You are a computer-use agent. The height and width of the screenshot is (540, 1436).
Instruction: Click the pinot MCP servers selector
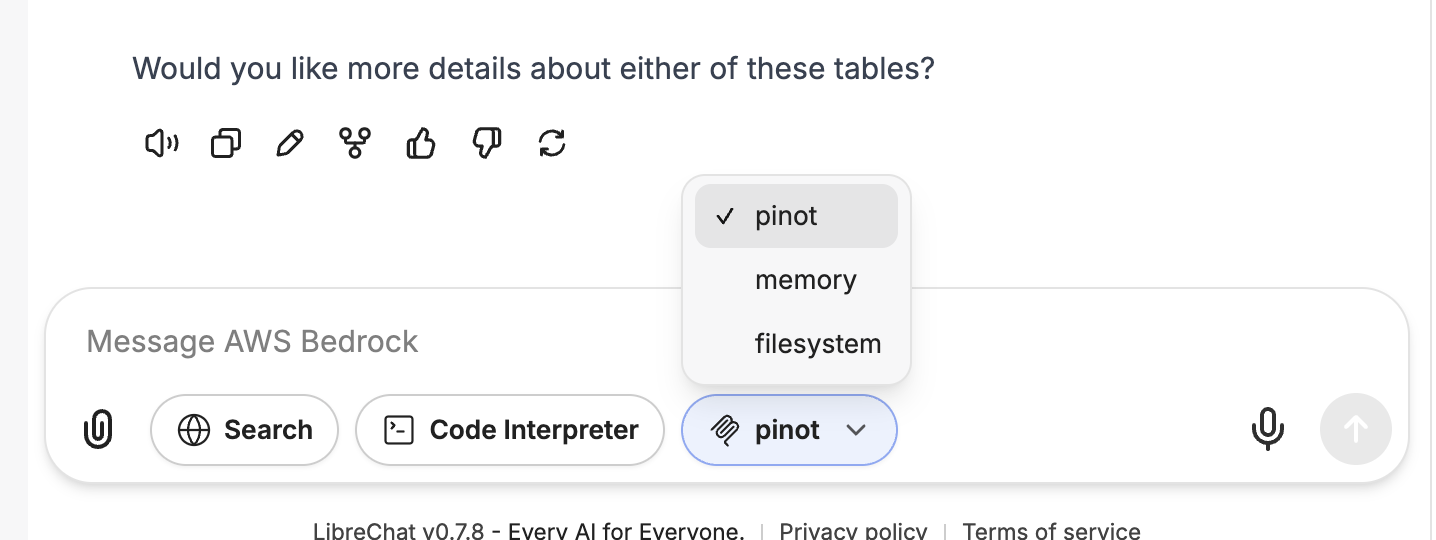coord(770,430)
